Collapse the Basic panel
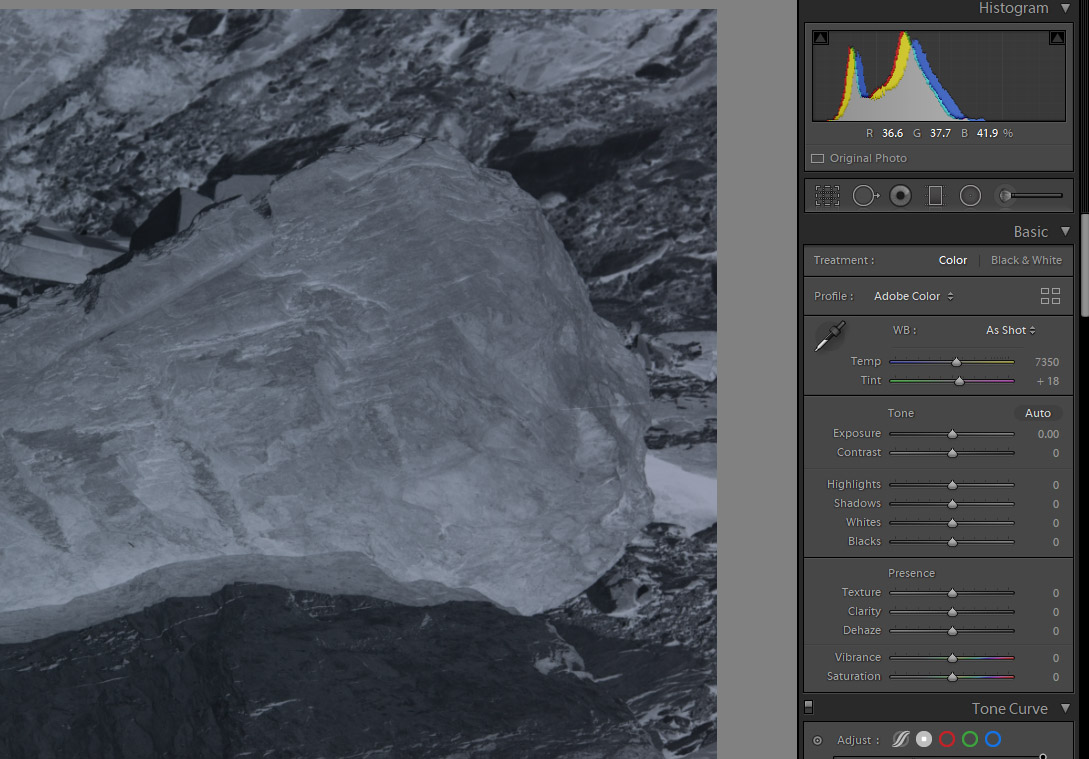 pyautogui.click(x=1065, y=231)
